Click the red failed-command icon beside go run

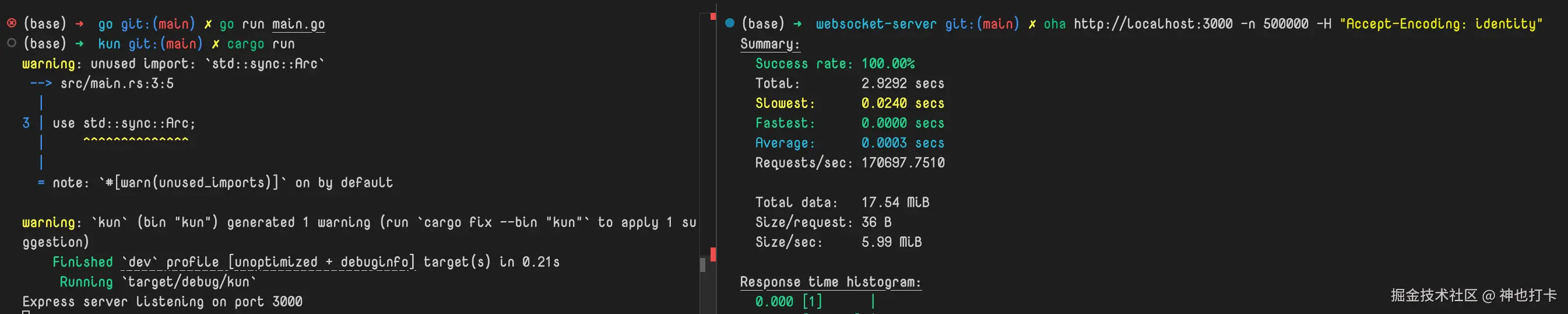(12, 23)
